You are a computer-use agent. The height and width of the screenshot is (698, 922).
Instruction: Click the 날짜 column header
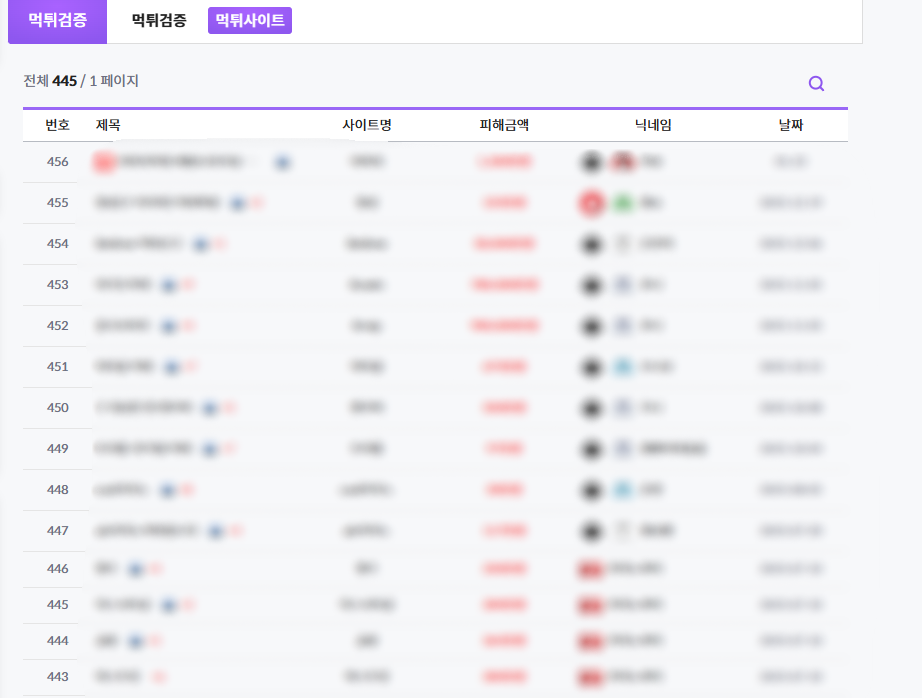(x=790, y=125)
